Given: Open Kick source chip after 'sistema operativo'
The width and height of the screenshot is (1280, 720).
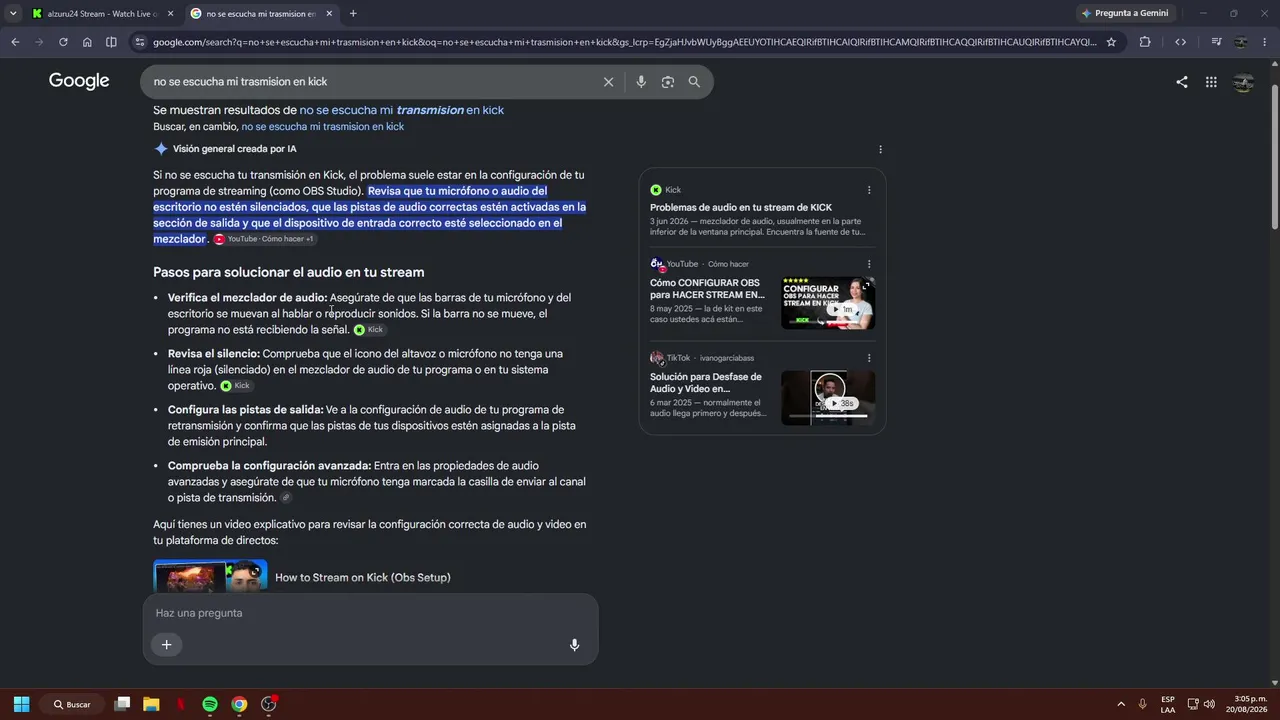Looking at the screenshot, I should [237, 386].
